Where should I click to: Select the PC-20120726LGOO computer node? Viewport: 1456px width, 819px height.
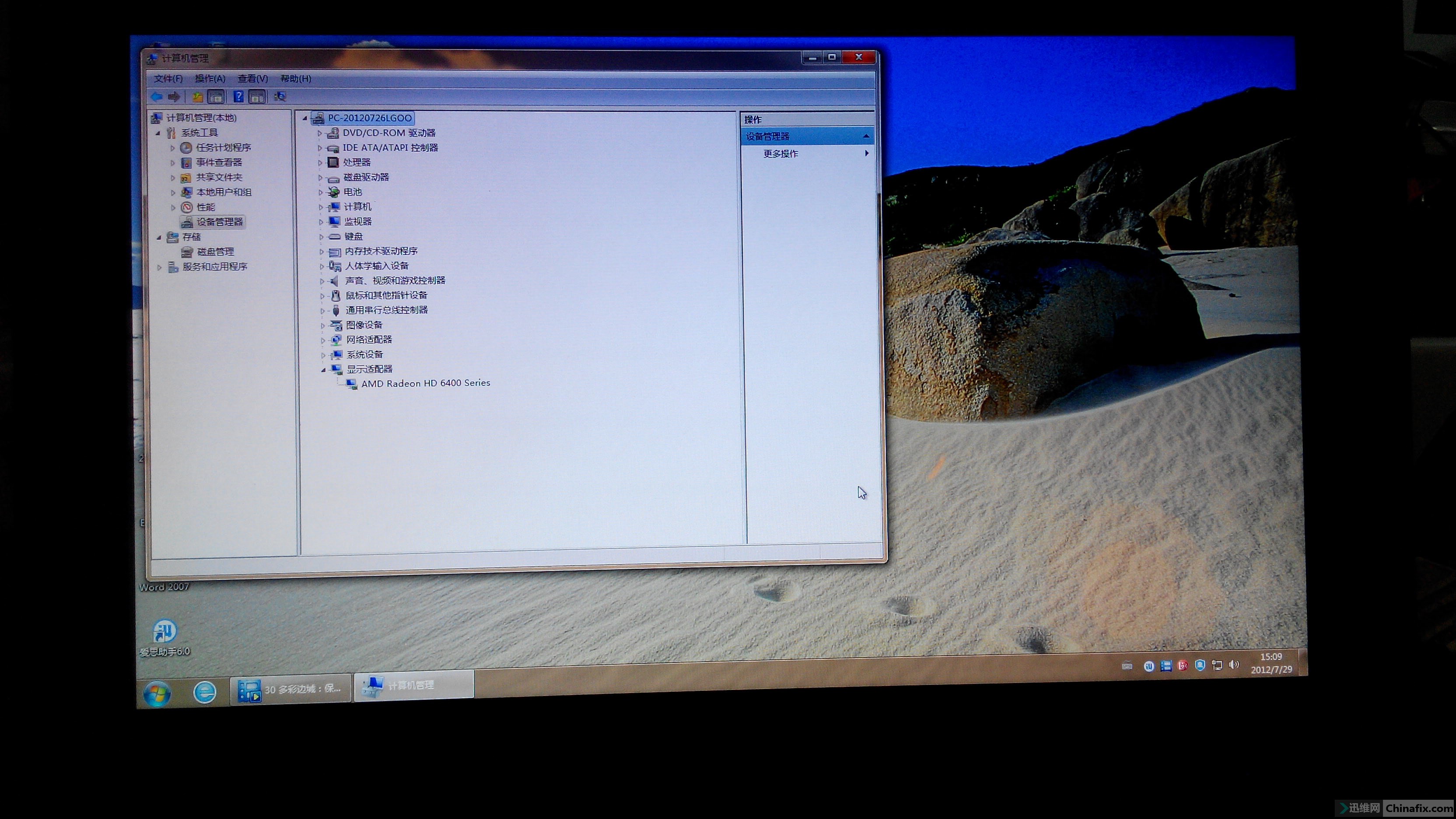(x=370, y=118)
